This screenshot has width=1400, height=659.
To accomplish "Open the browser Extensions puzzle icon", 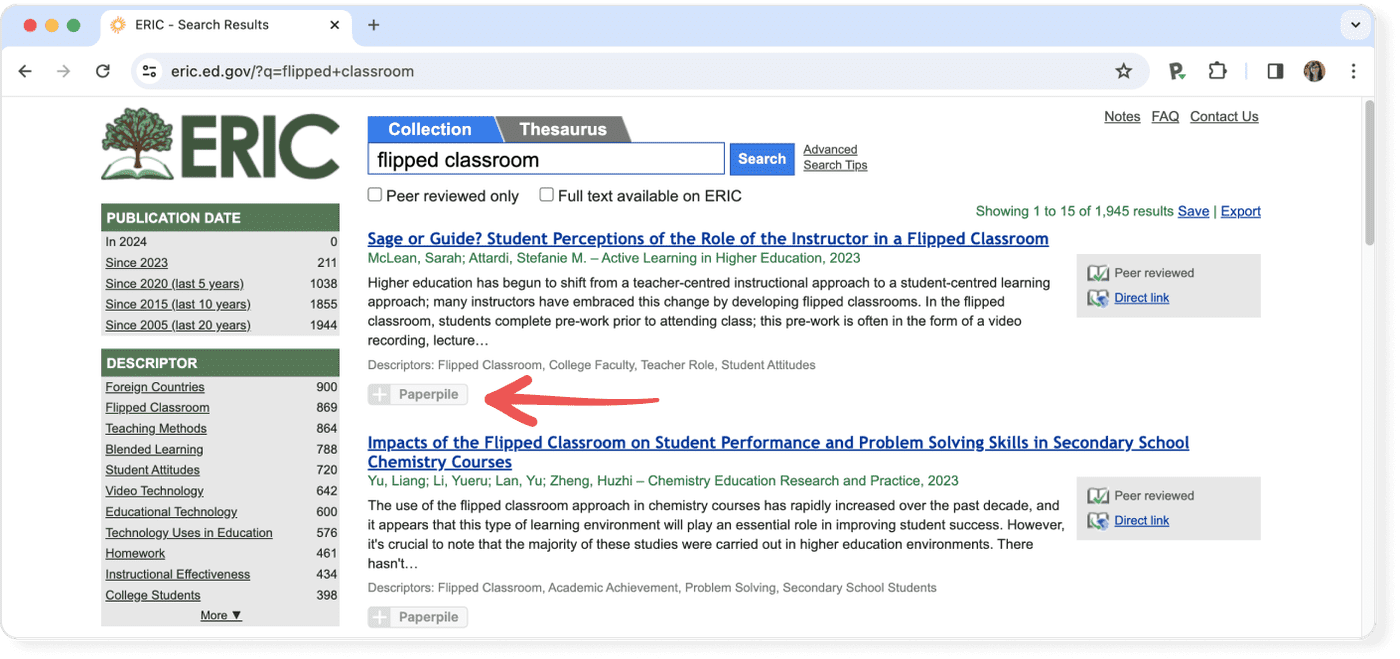I will (x=1217, y=71).
